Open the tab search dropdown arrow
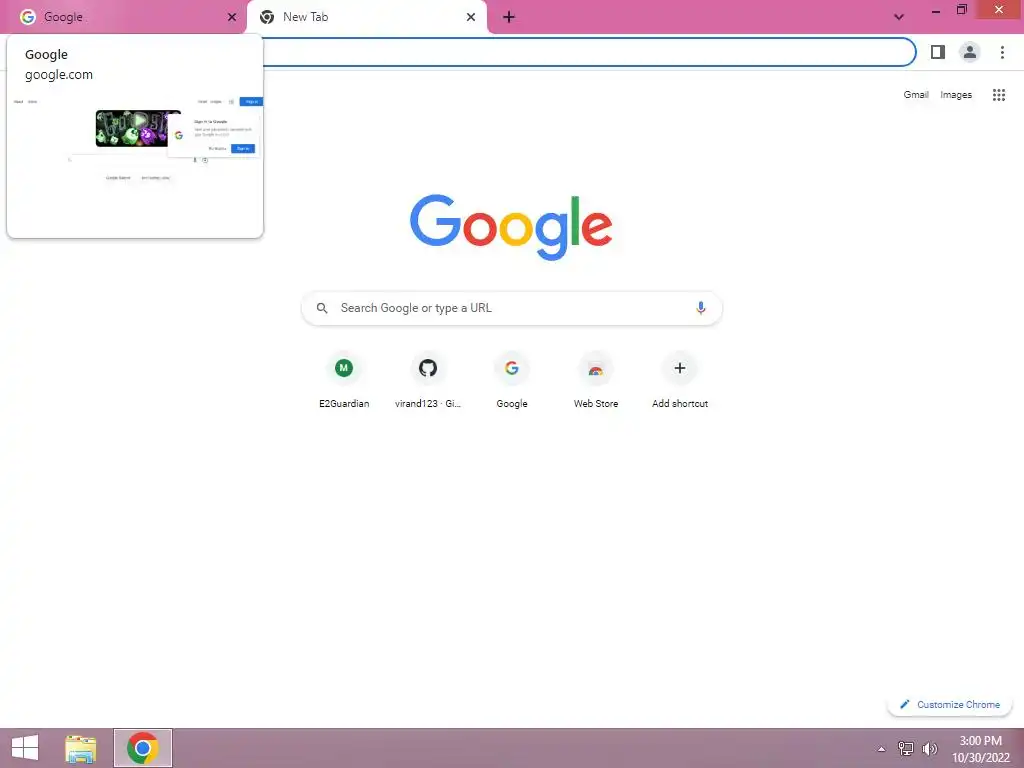 tap(899, 17)
